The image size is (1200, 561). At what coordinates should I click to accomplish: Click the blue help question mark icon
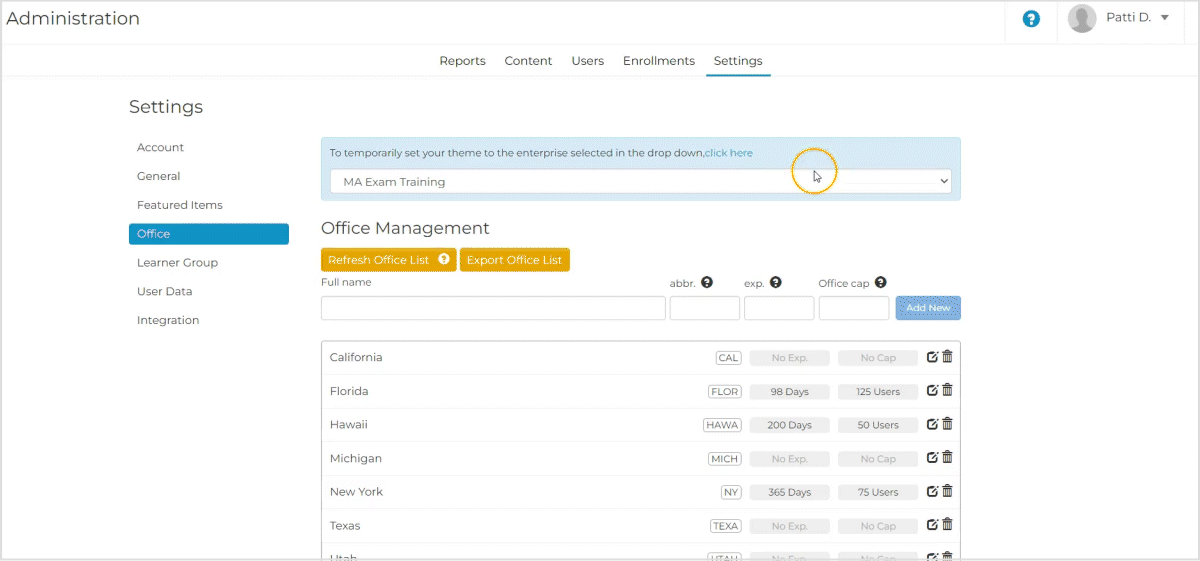click(1031, 19)
